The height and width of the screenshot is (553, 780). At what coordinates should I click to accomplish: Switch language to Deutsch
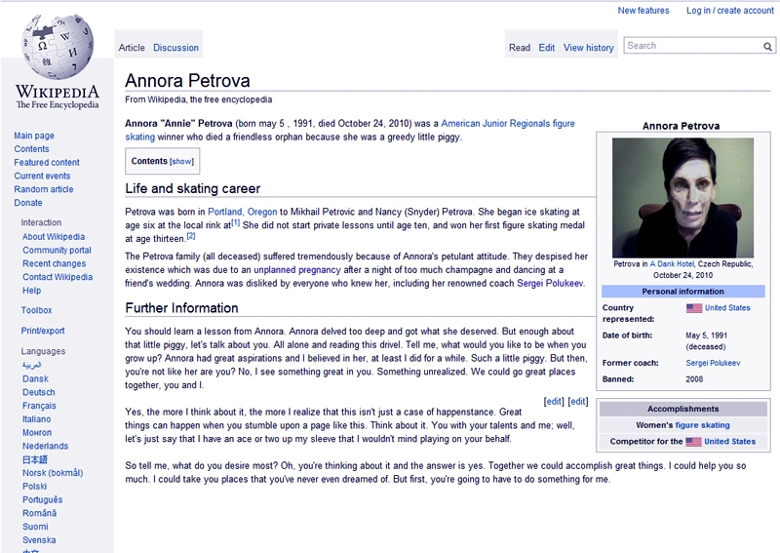click(x=38, y=392)
